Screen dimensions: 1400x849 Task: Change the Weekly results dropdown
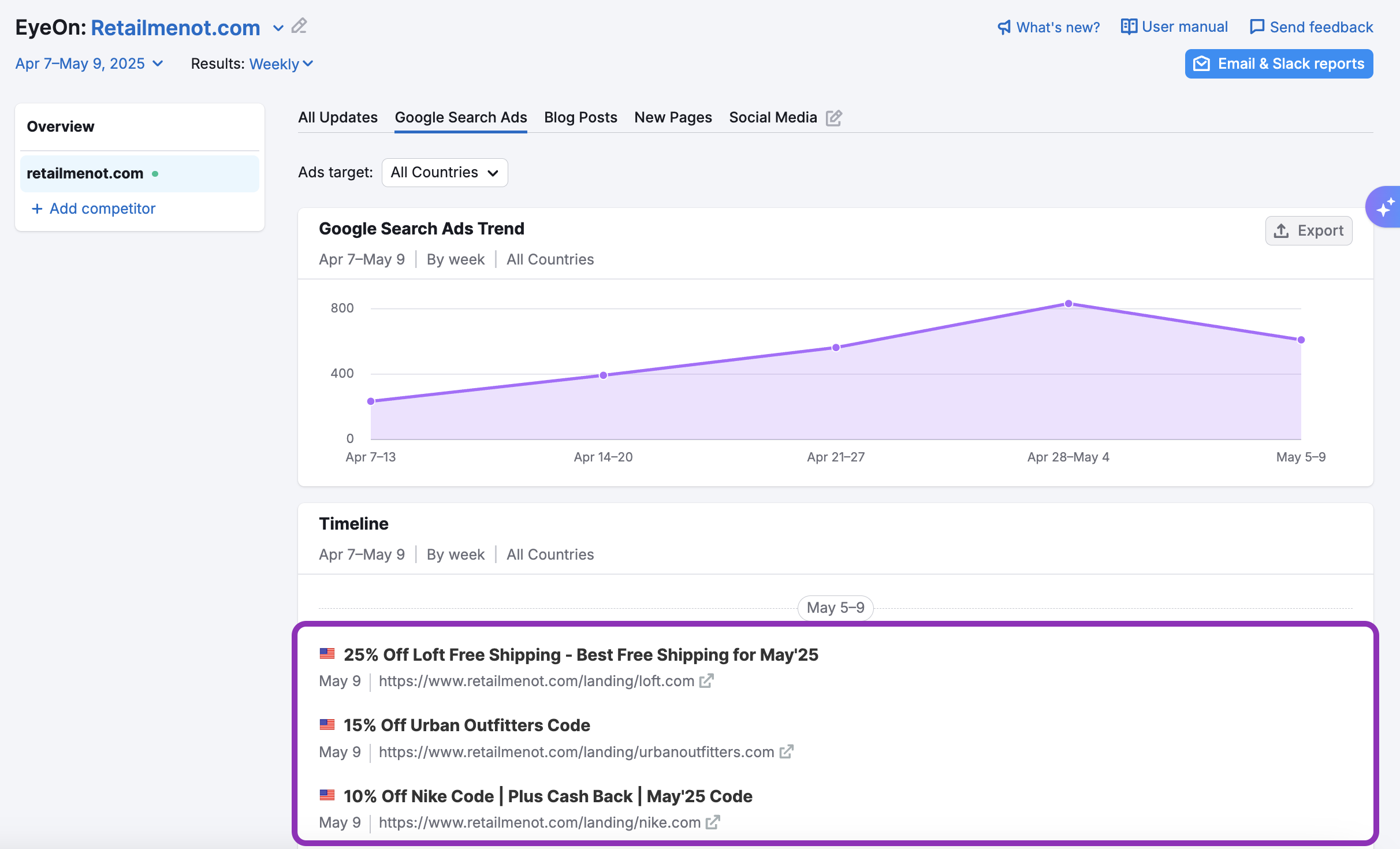pyautogui.click(x=281, y=64)
